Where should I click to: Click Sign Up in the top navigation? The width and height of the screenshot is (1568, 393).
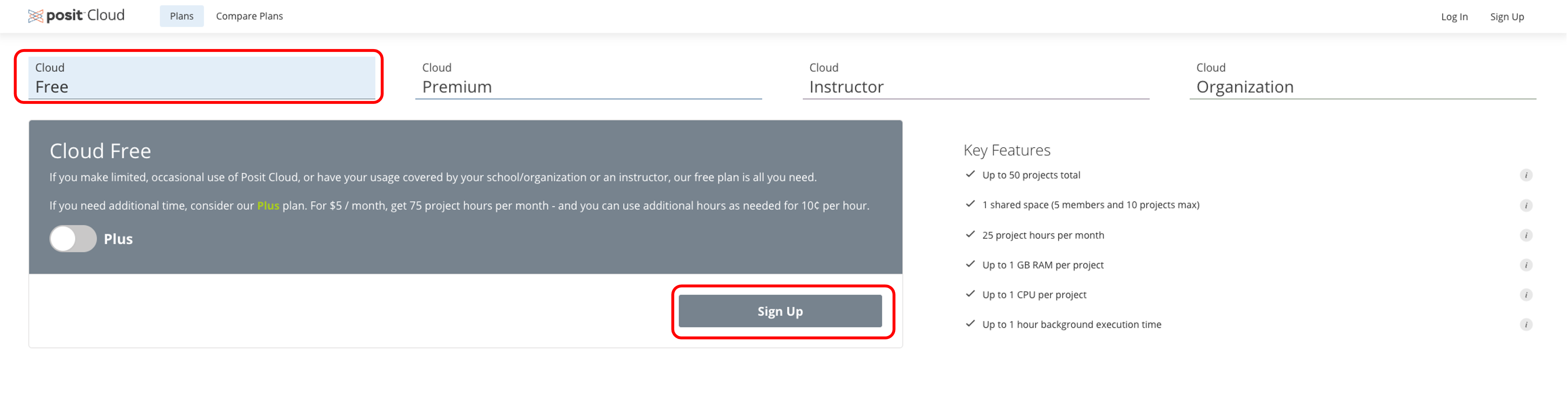[x=1507, y=17]
